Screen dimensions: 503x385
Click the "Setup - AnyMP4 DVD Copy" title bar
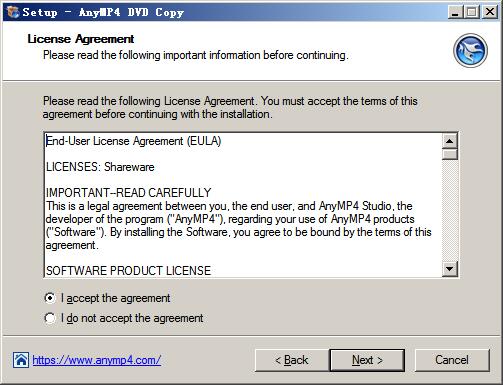(233, 12)
